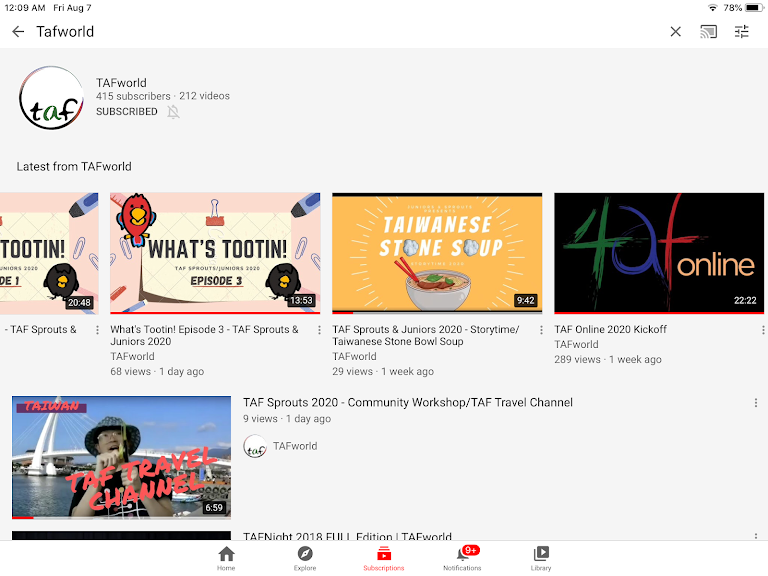Tap the 12:09 AM clock in status bar

[x=24, y=8]
